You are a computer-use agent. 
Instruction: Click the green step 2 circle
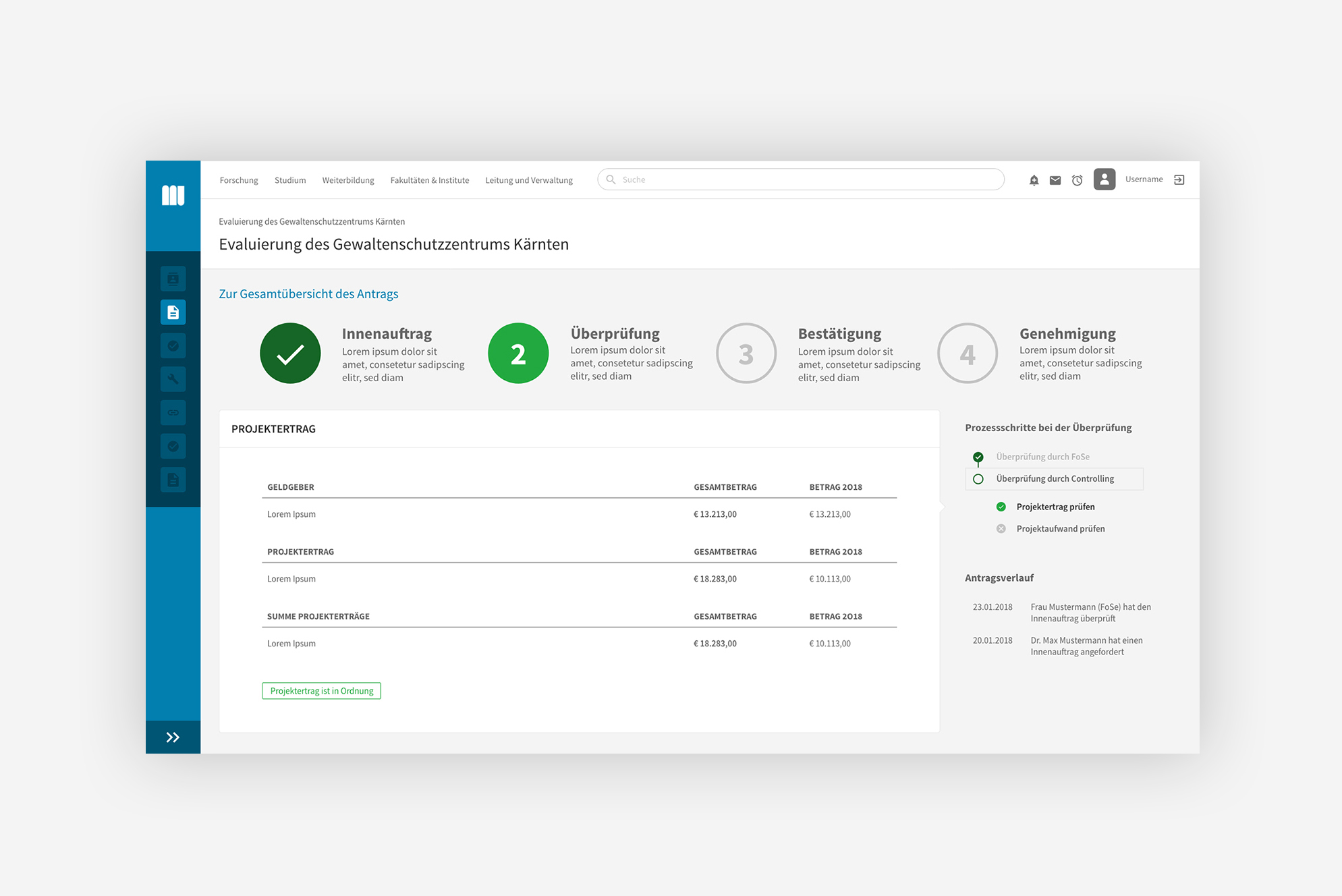pos(518,354)
